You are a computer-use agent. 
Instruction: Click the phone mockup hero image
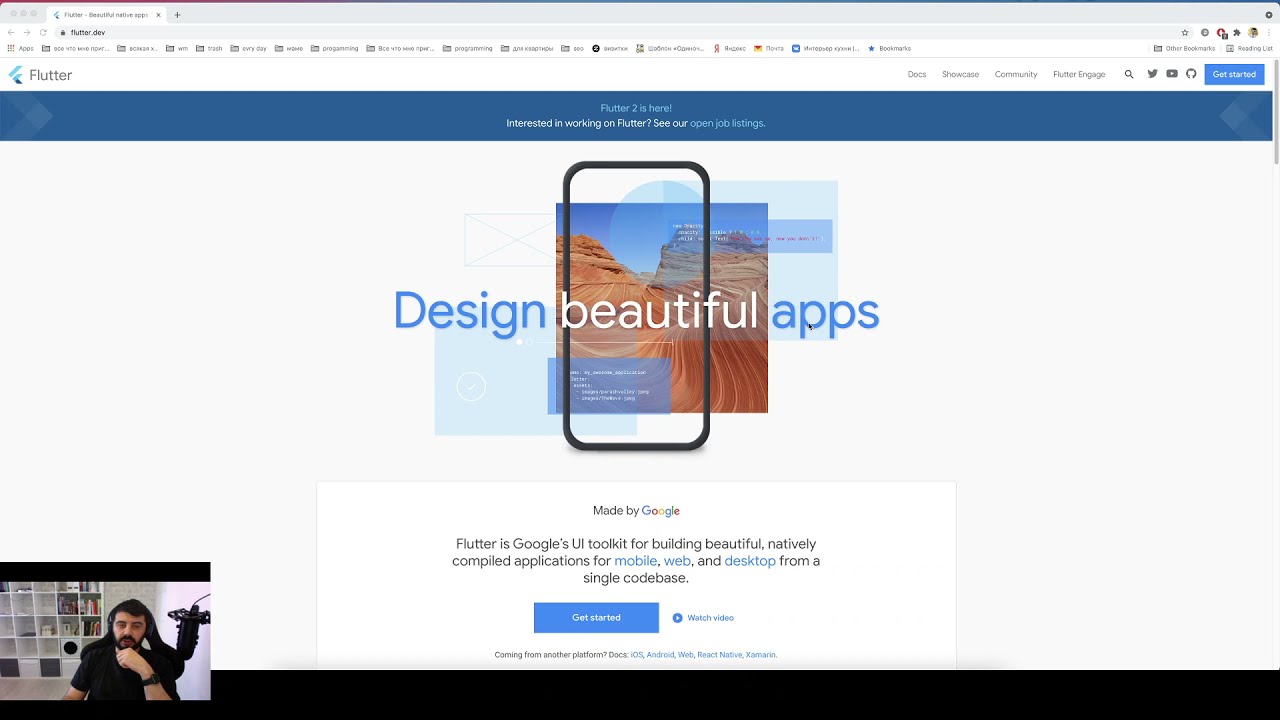click(x=636, y=306)
